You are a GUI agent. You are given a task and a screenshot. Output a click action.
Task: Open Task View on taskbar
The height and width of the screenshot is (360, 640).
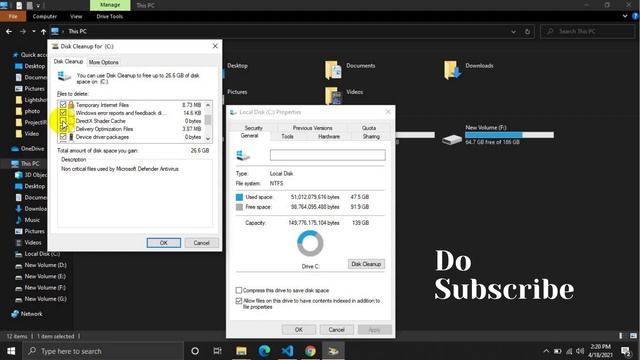[x=218, y=351]
